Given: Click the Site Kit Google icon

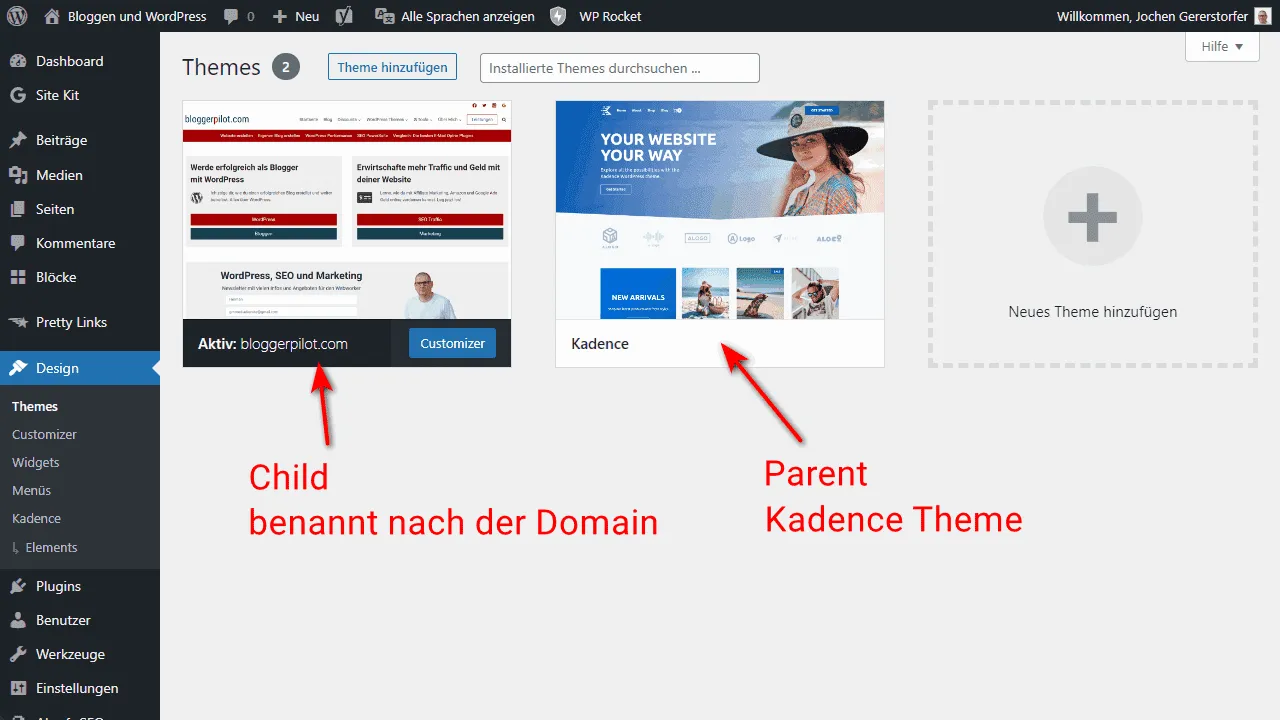Looking at the screenshot, I should (18, 95).
